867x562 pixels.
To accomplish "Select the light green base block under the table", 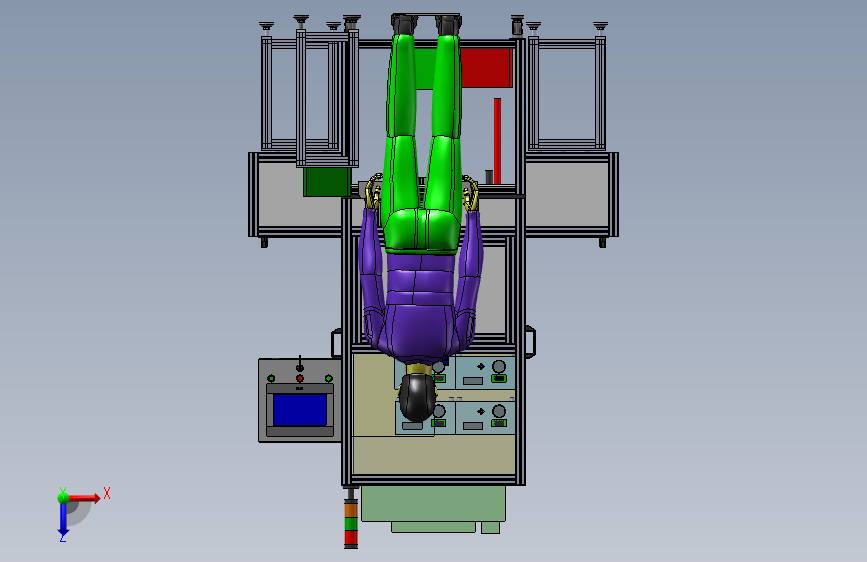I will point(434,504).
